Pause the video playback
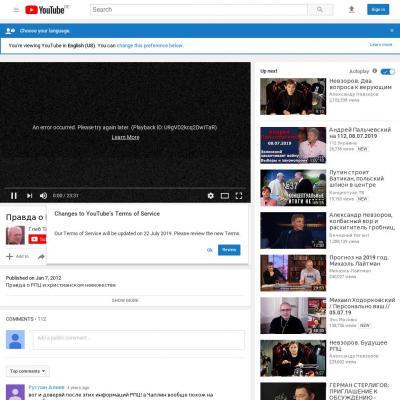400x400 pixels. [14, 196]
